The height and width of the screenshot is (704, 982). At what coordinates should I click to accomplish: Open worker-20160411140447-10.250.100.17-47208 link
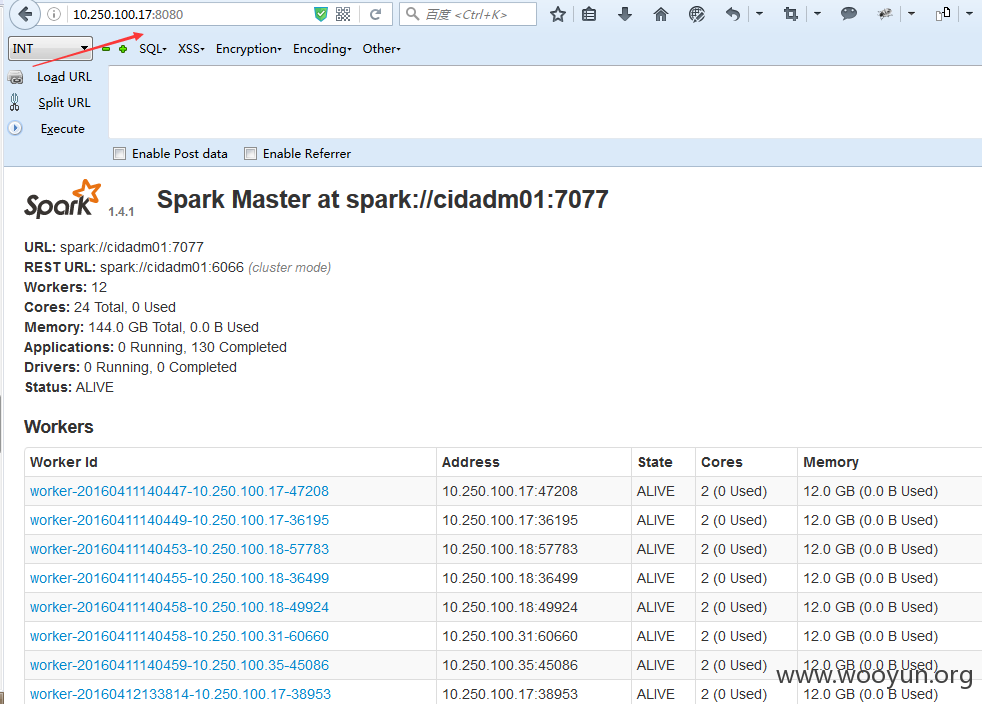click(x=179, y=491)
